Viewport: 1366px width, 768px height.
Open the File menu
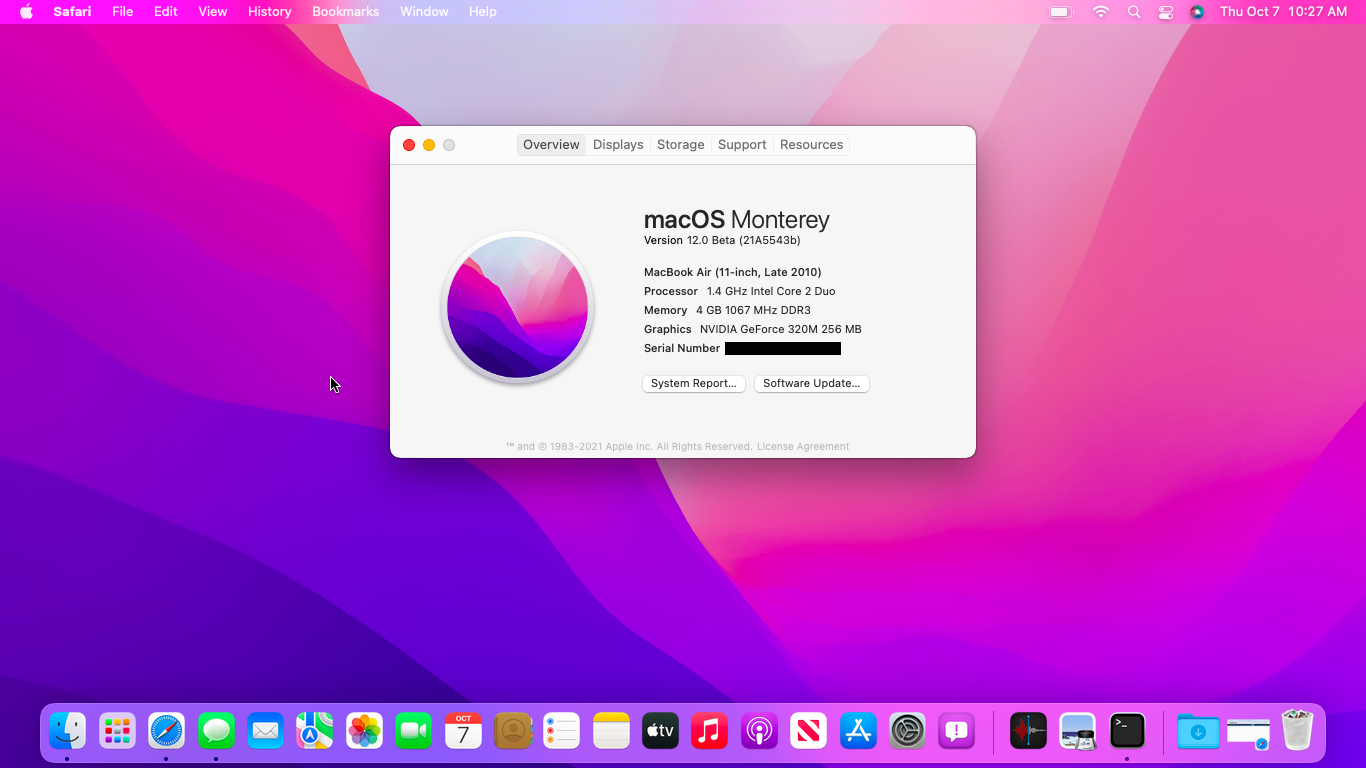123,12
